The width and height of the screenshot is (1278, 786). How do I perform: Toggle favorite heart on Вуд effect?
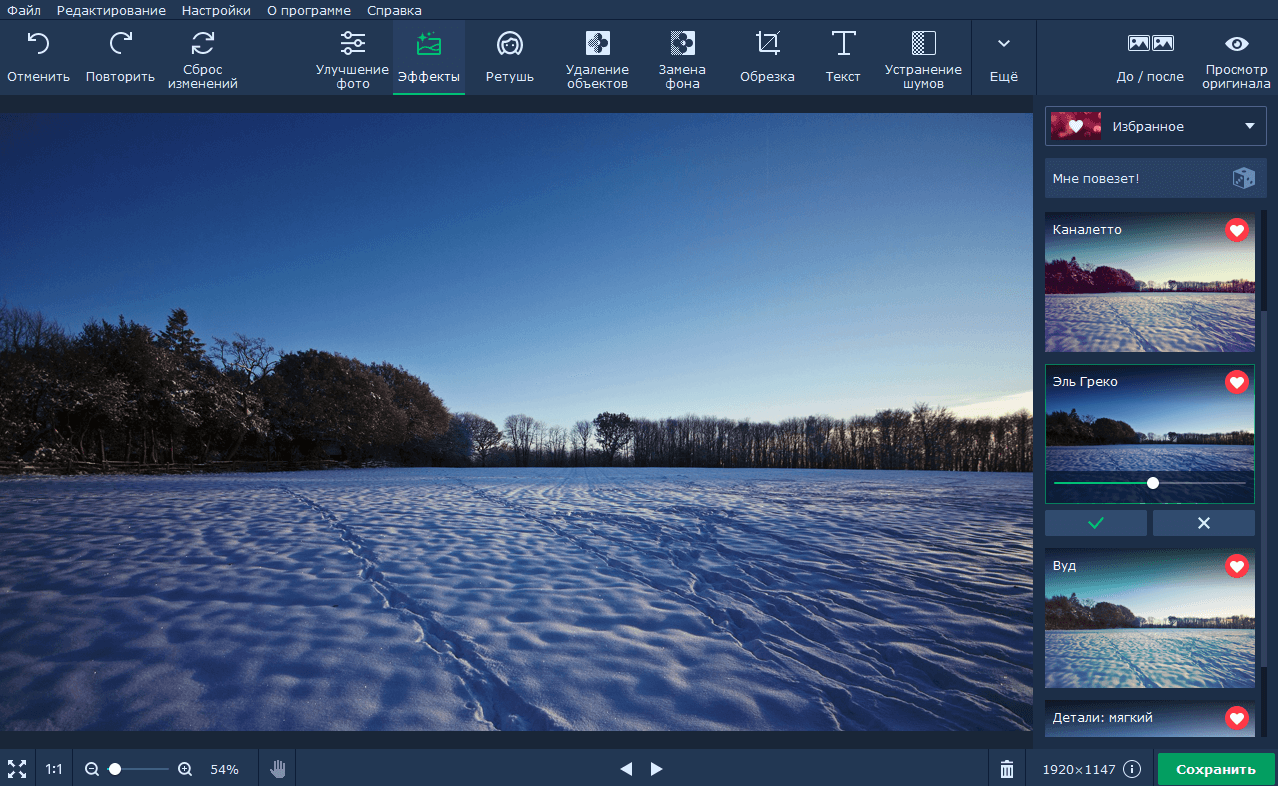[1237, 566]
